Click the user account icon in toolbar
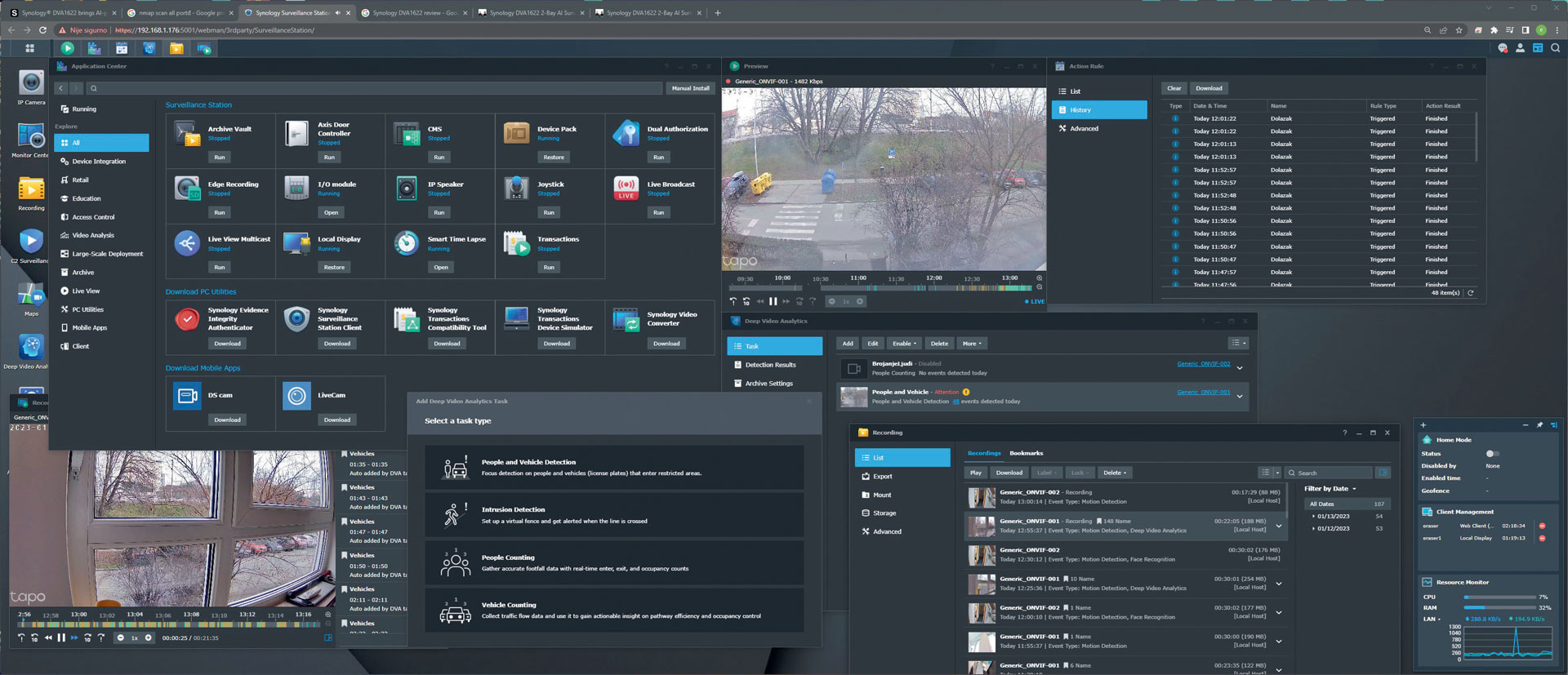 (1520, 48)
